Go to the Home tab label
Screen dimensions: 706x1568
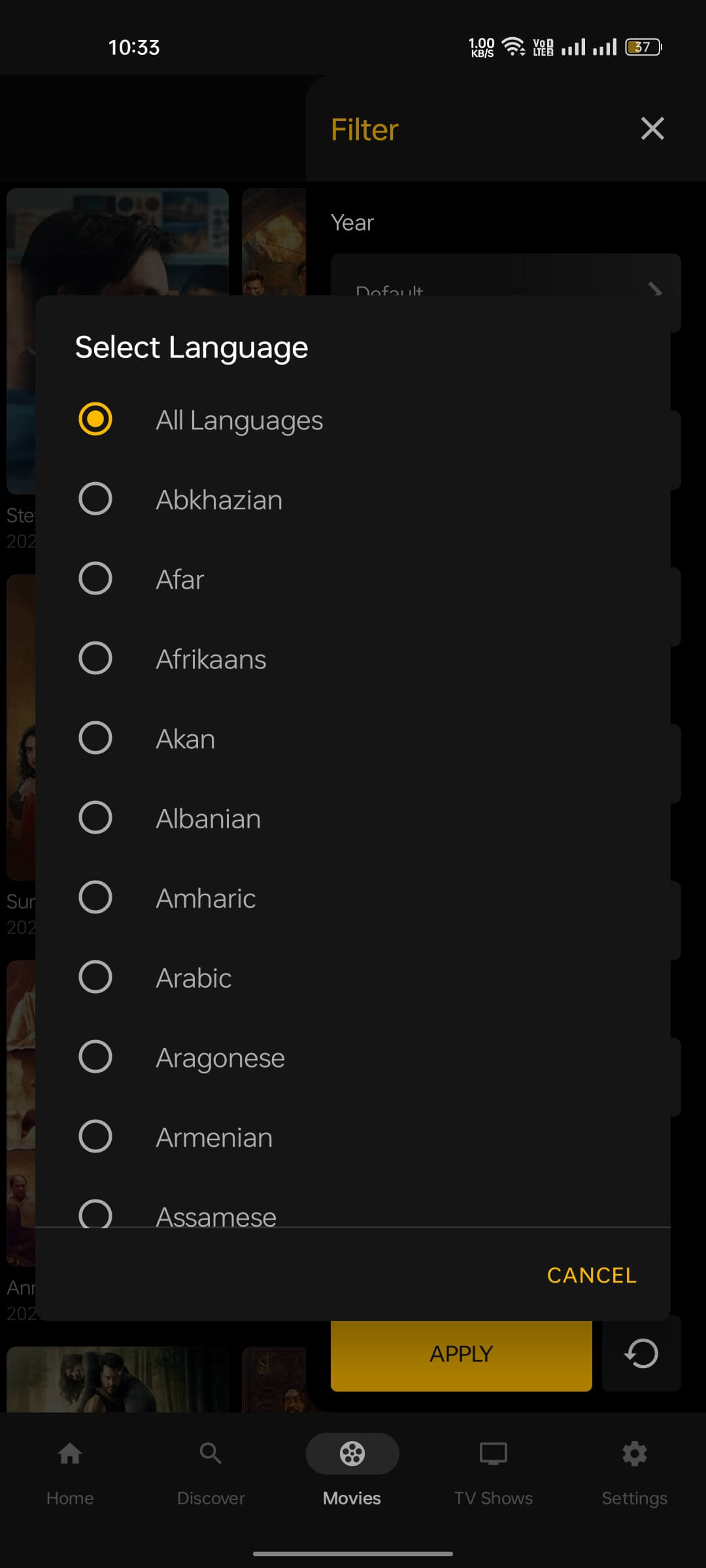coord(70,1498)
